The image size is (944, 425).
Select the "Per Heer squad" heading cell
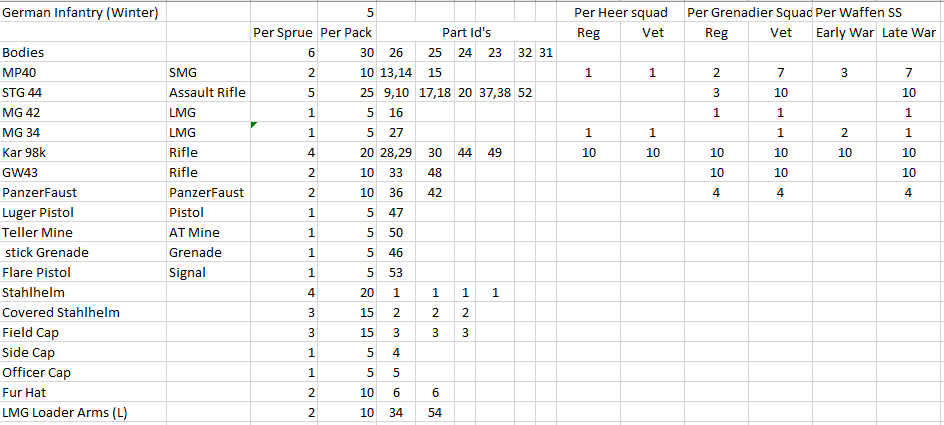[x=621, y=12]
